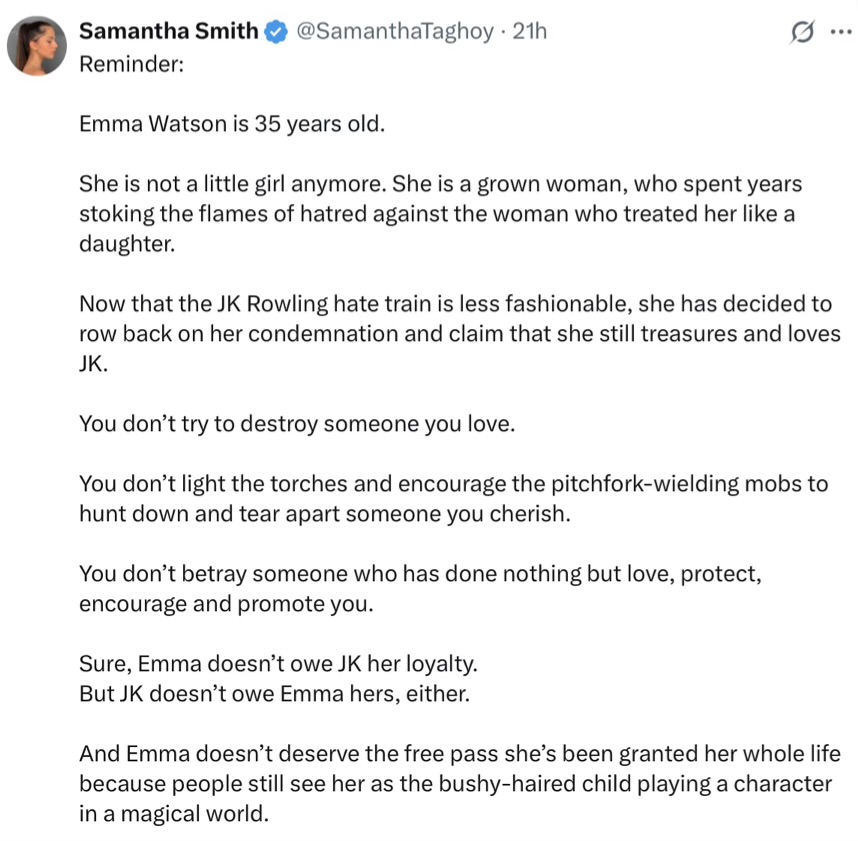Click the paragraph about pitchfork-wielding mobs
This screenshot has width=858, height=841.
pyautogui.click(x=454, y=499)
